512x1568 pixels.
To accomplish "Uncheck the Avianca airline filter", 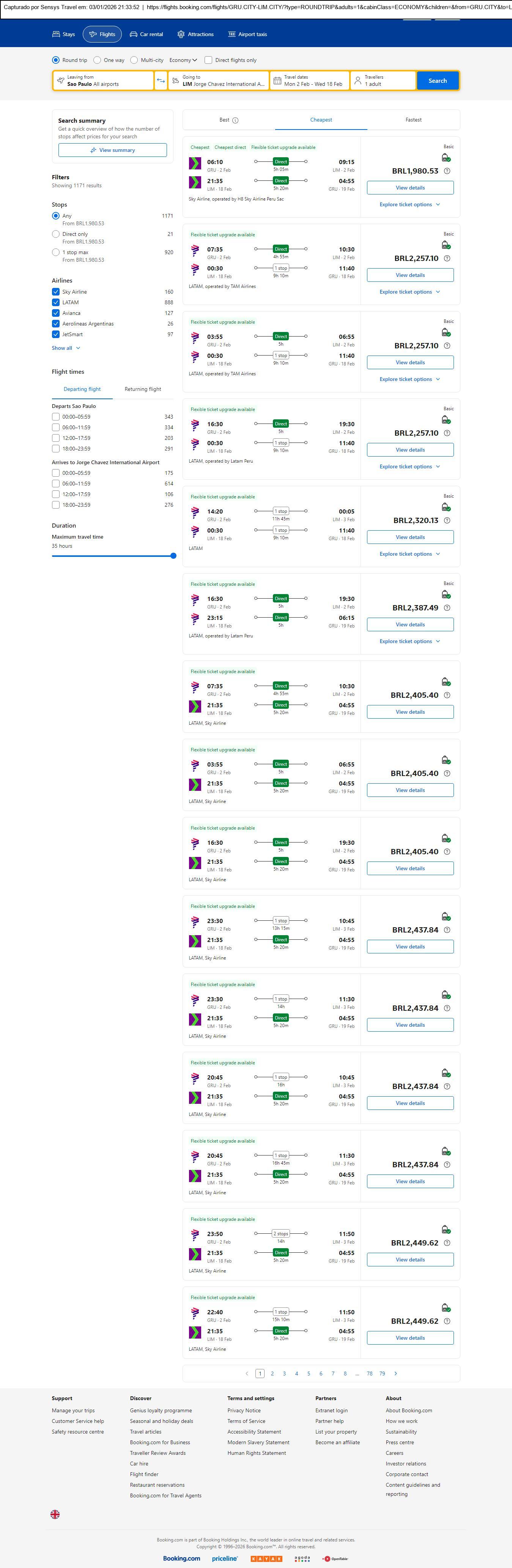I will [56, 313].
